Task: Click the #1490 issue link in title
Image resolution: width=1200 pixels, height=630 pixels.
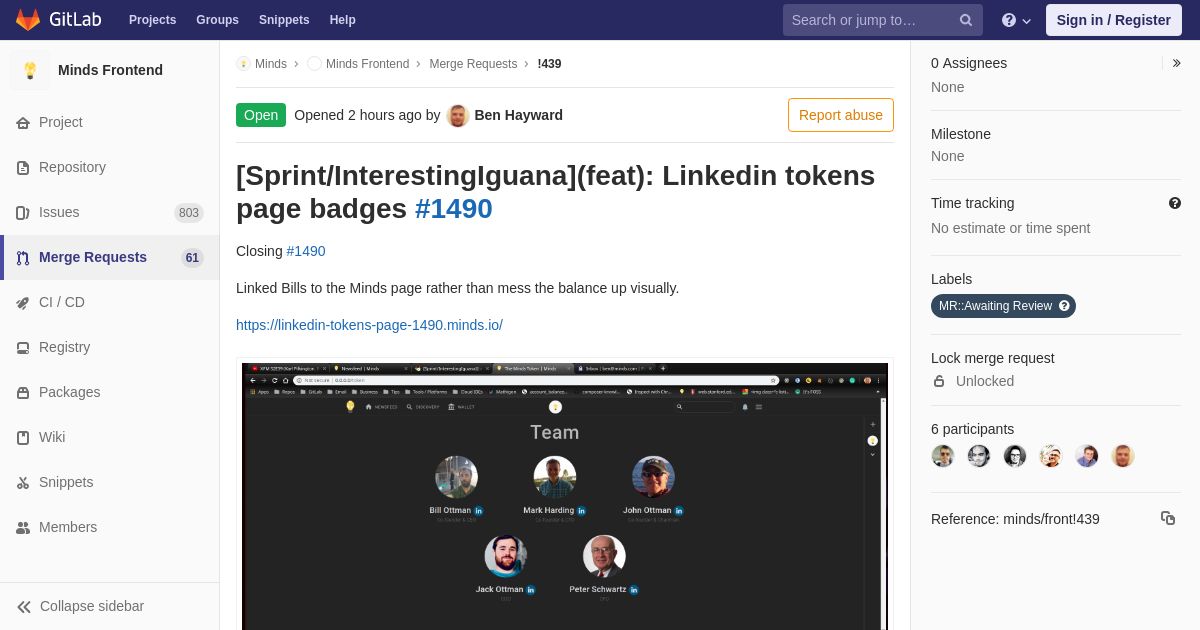Action: 454,209
